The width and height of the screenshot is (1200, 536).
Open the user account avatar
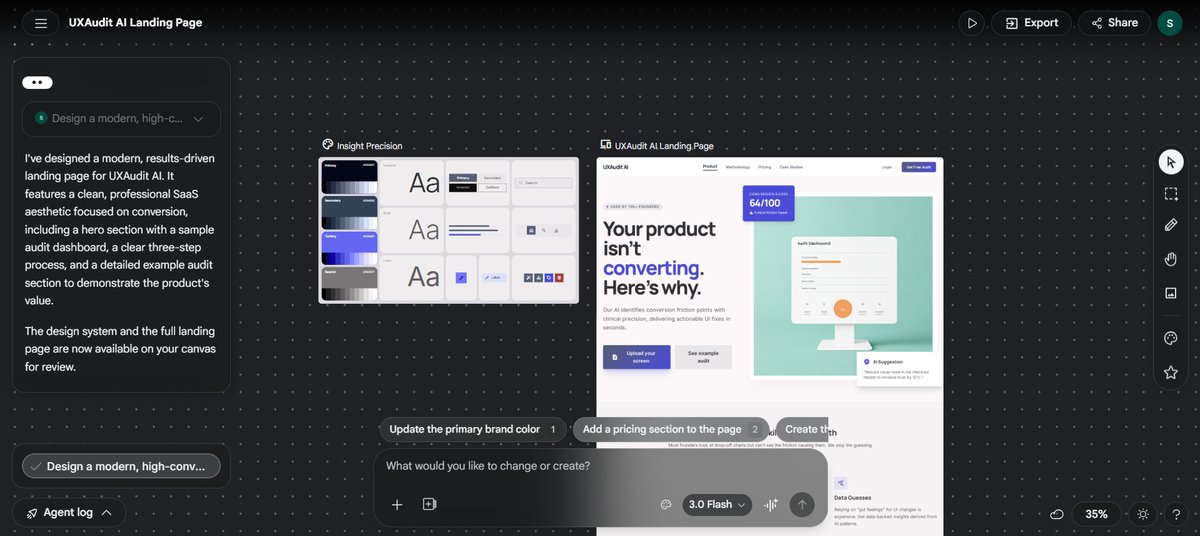pyautogui.click(x=1170, y=23)
